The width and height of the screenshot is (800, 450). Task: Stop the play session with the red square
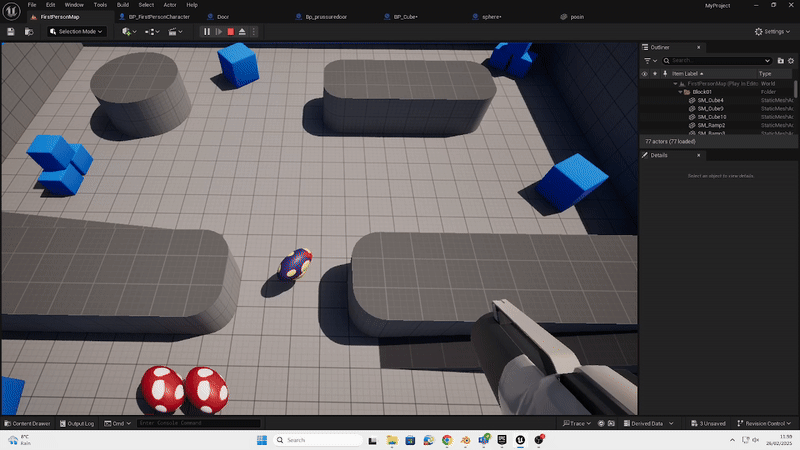click(231, 32)
